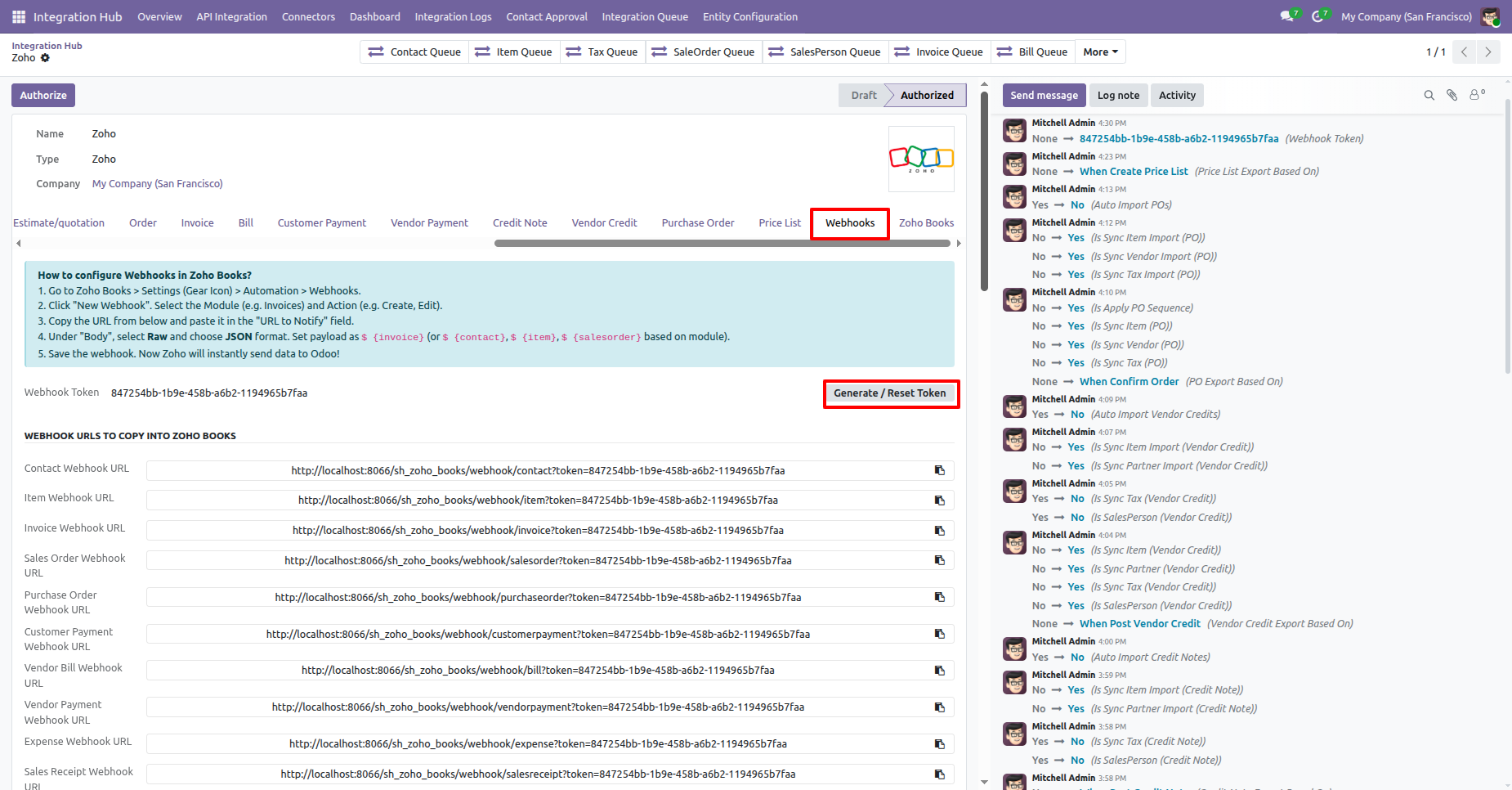The image size is (1512, 790).
Task: Open the SalesPerson Queue smart button
Action: [x=825, y=52]
